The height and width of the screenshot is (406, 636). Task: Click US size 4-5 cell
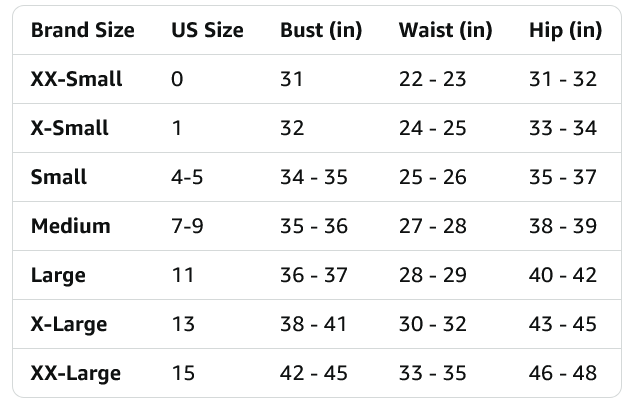(187, 177)
